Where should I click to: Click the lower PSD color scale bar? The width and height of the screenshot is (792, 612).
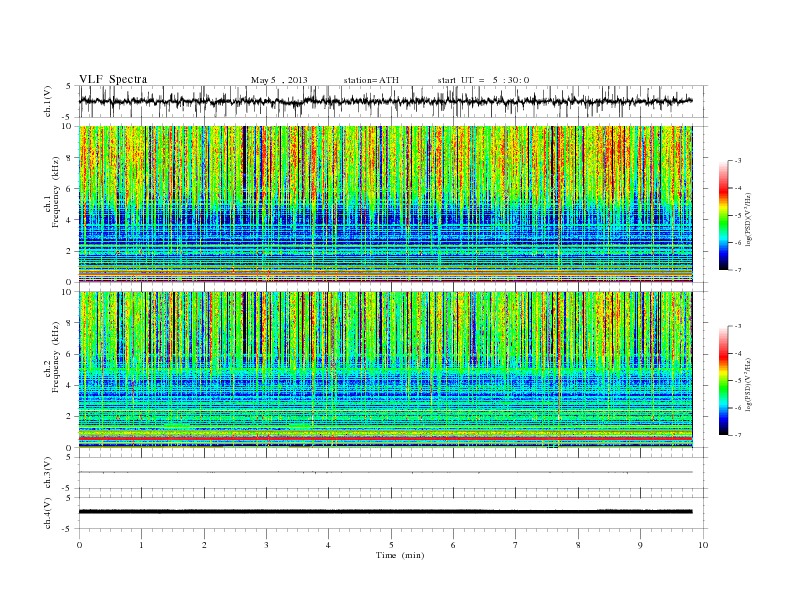pyautogui.click(x=723, y=381)
